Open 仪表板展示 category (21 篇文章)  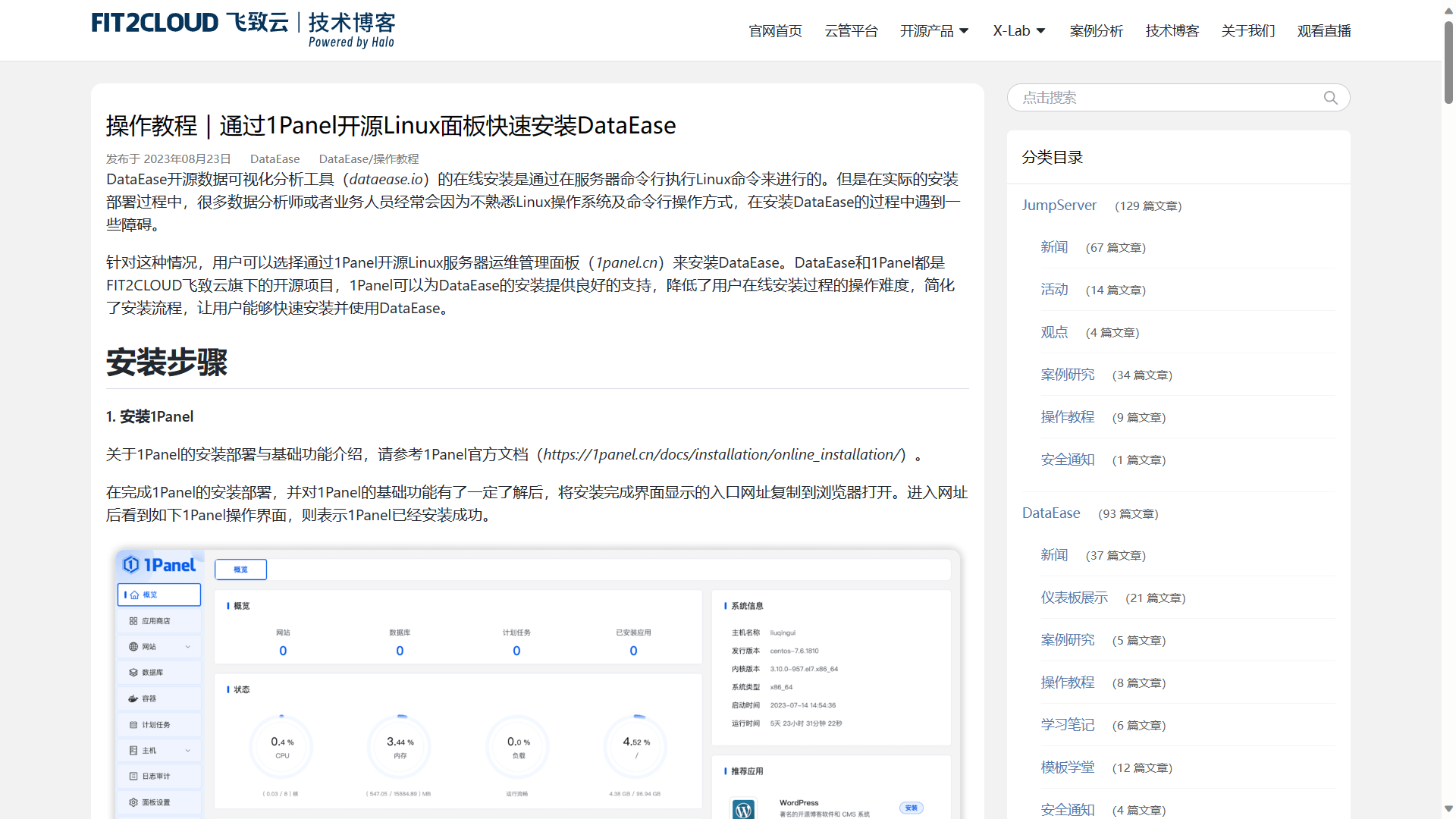pos(1074,598)
